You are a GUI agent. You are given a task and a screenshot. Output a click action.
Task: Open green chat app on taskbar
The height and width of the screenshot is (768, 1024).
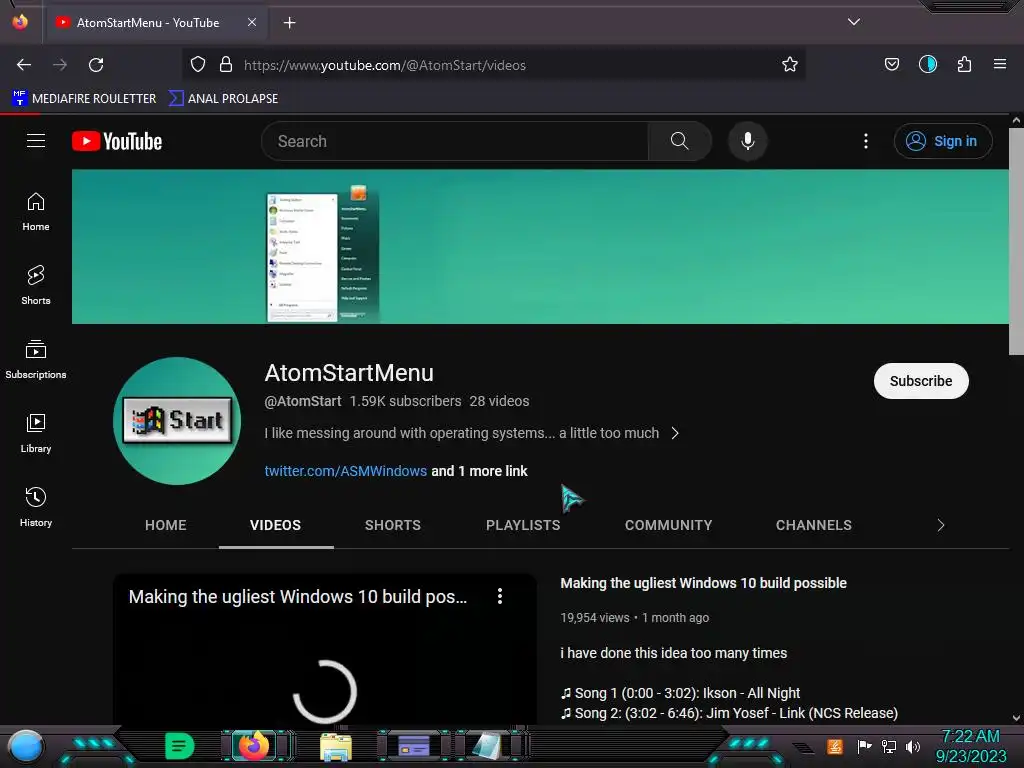click(179, 746)
